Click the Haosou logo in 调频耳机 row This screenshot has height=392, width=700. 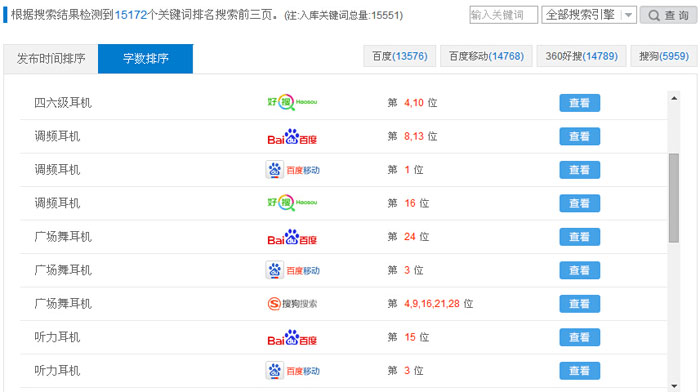292,203
